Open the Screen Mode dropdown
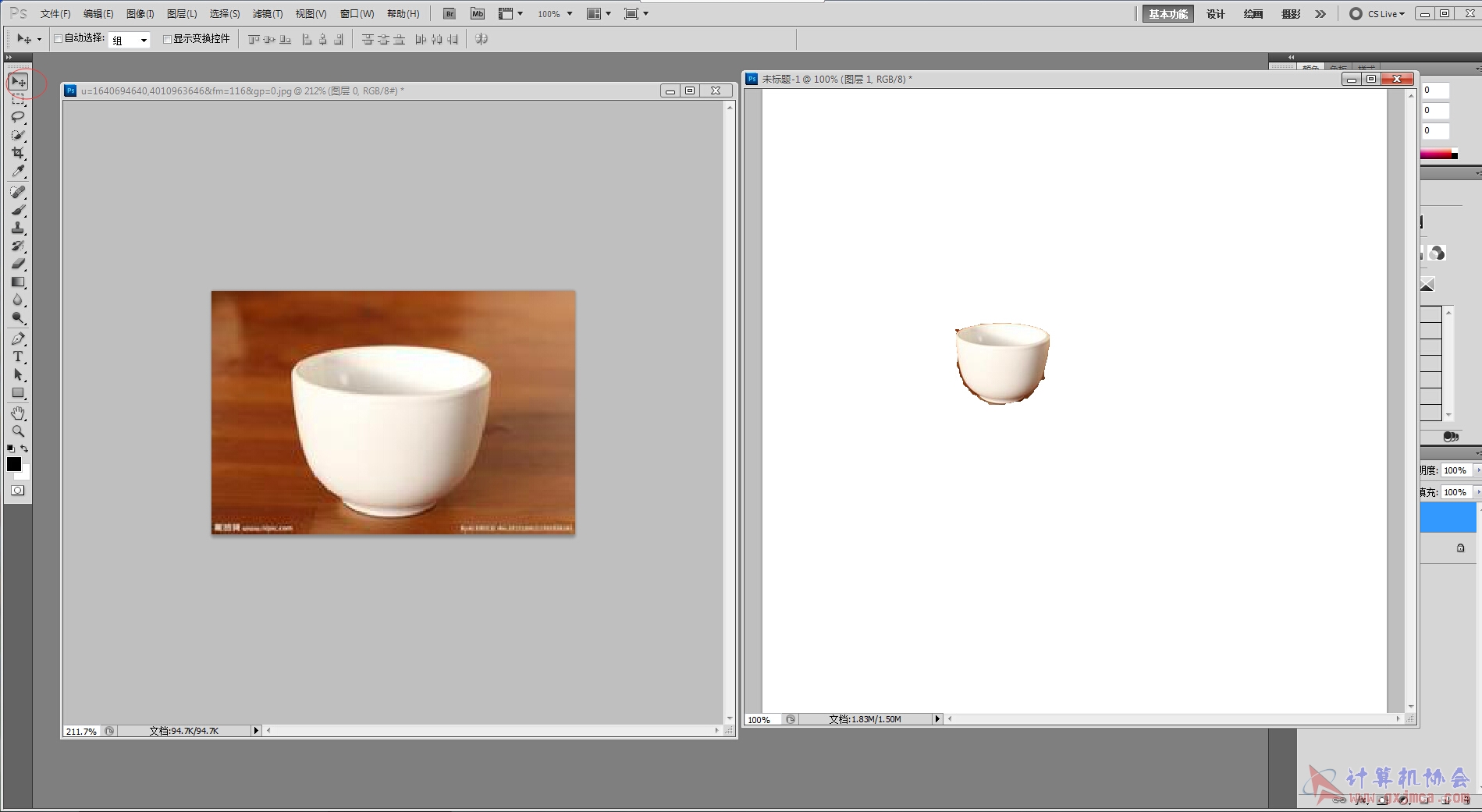 pos(636,14)
